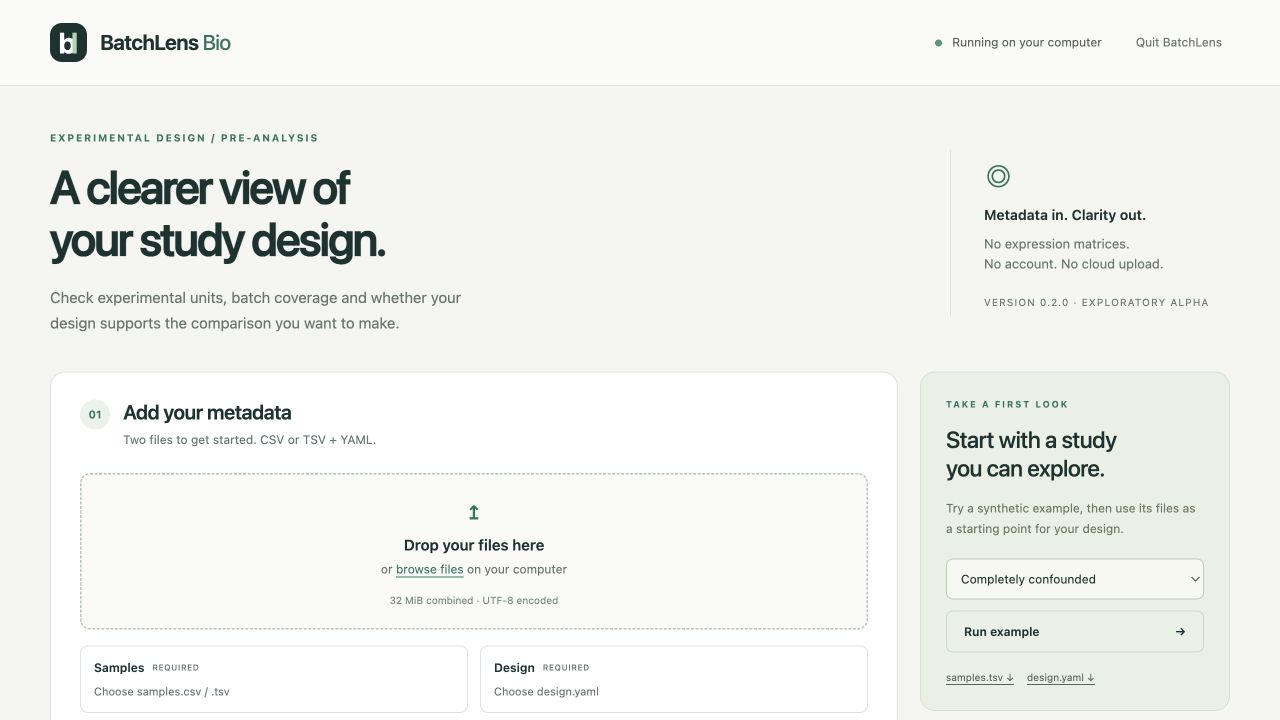Download the design.yaml example file
Viewport: 1280px width, 720px height.
(x=1060, y=678)
